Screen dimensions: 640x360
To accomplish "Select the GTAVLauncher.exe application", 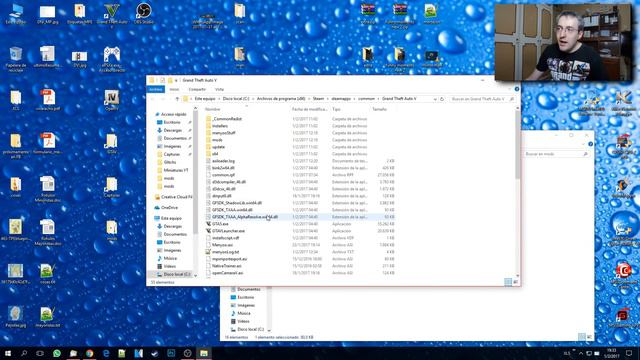I will coord(228,231).
